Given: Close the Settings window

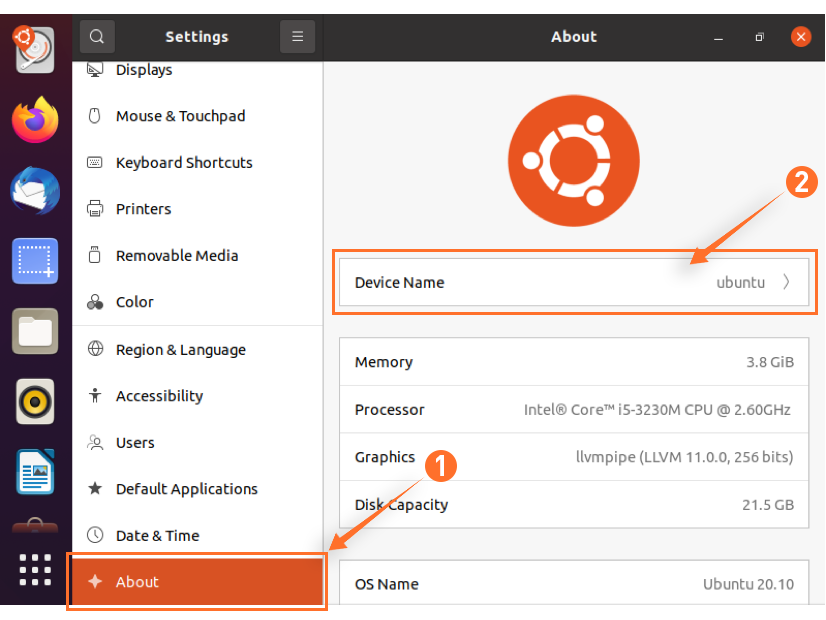Looking at the screenshot, I should click(801, 36).
